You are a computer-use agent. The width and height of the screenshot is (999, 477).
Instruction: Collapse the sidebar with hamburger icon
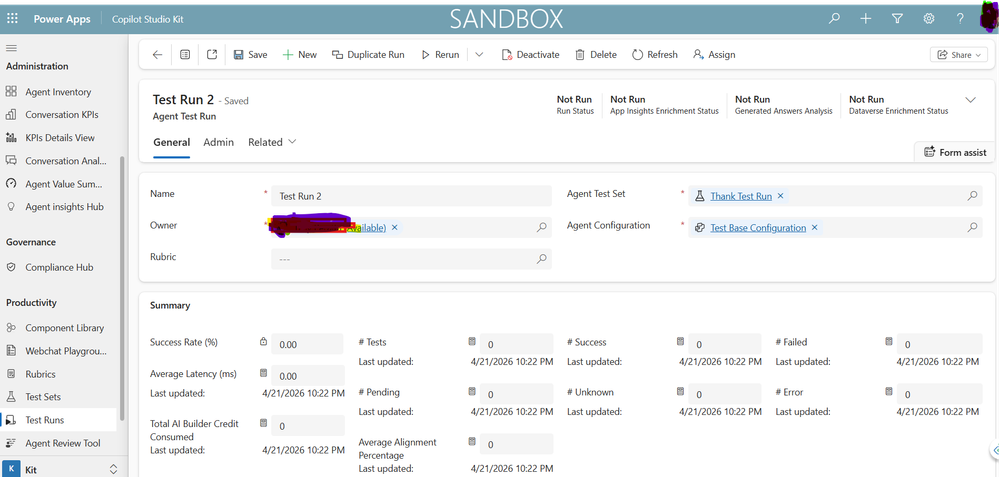pos(11,48)
